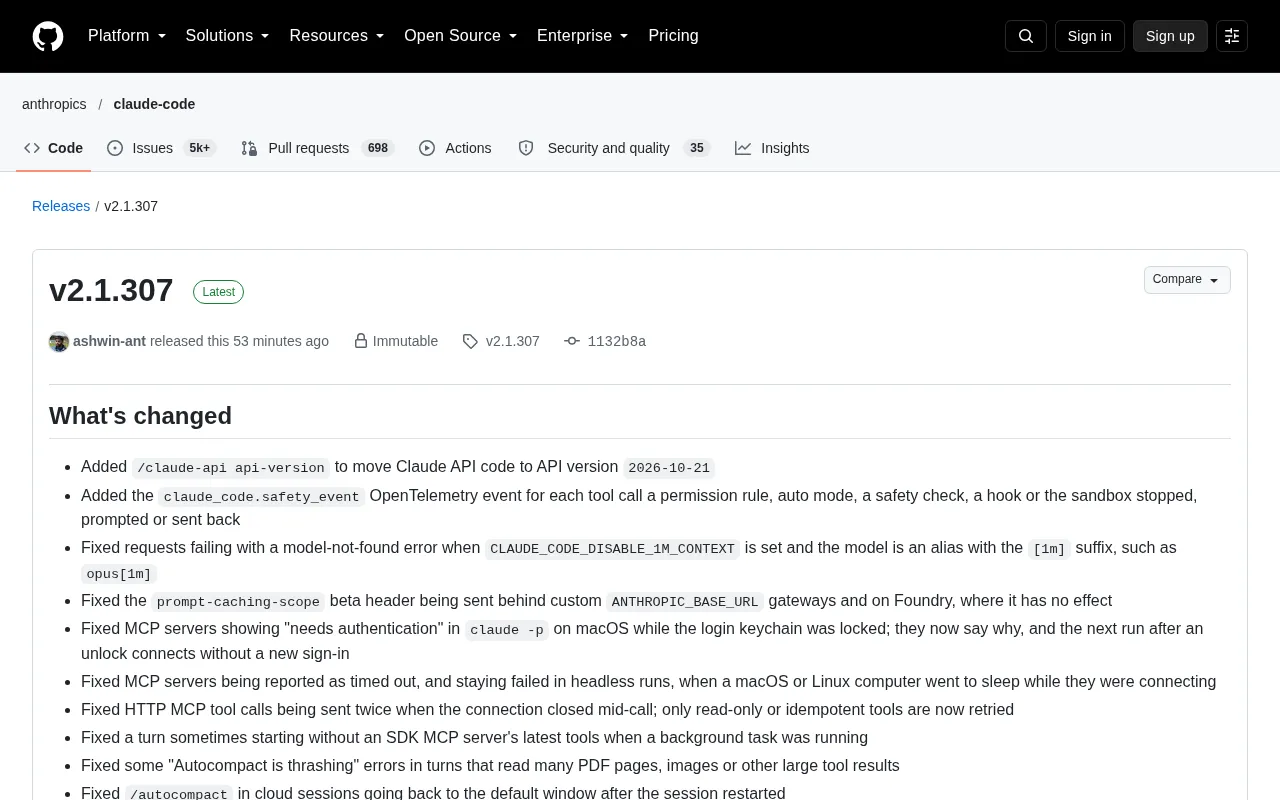Click the Sign up button
The height and width of the screenshot is (800, 1280).
[x=1170, y=36]
